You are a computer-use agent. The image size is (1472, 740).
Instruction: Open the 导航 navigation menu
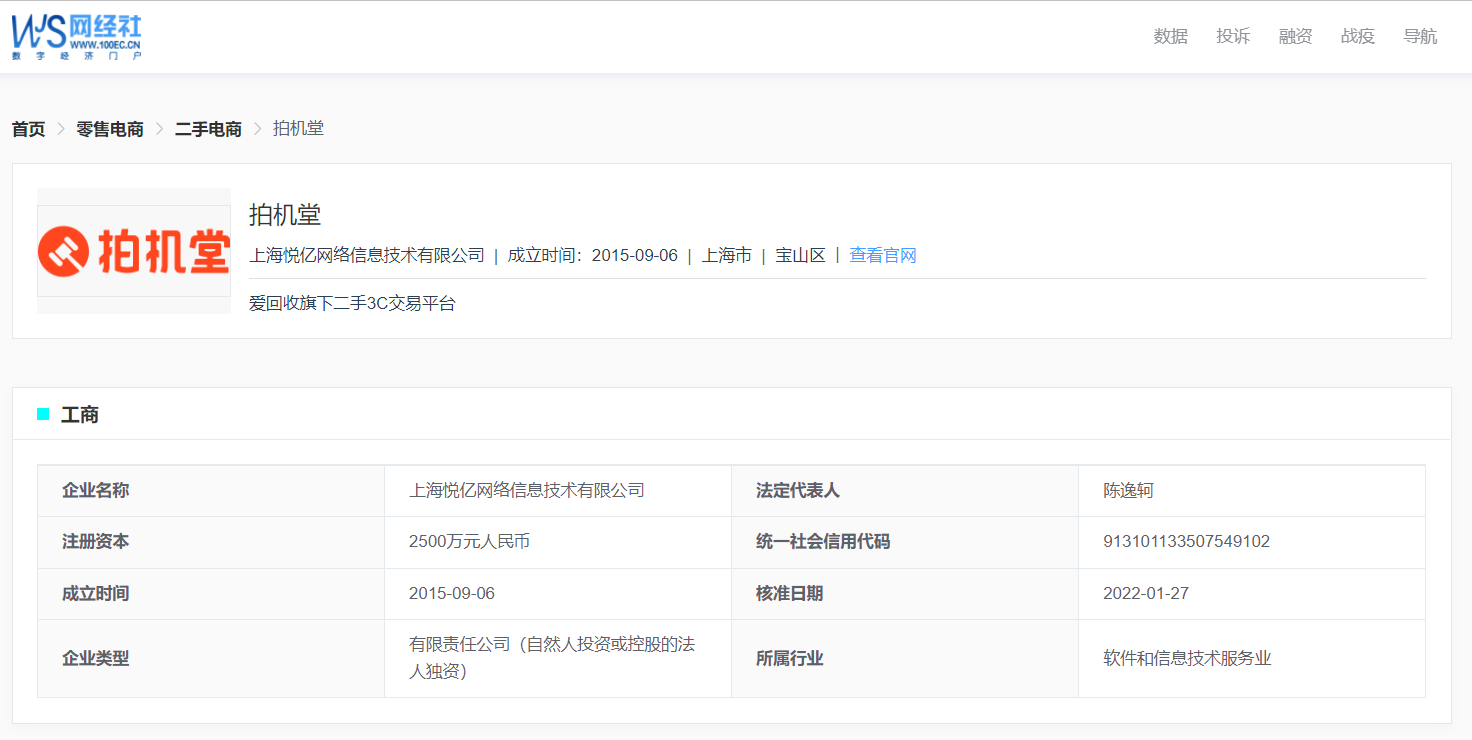click(1420, 37)
